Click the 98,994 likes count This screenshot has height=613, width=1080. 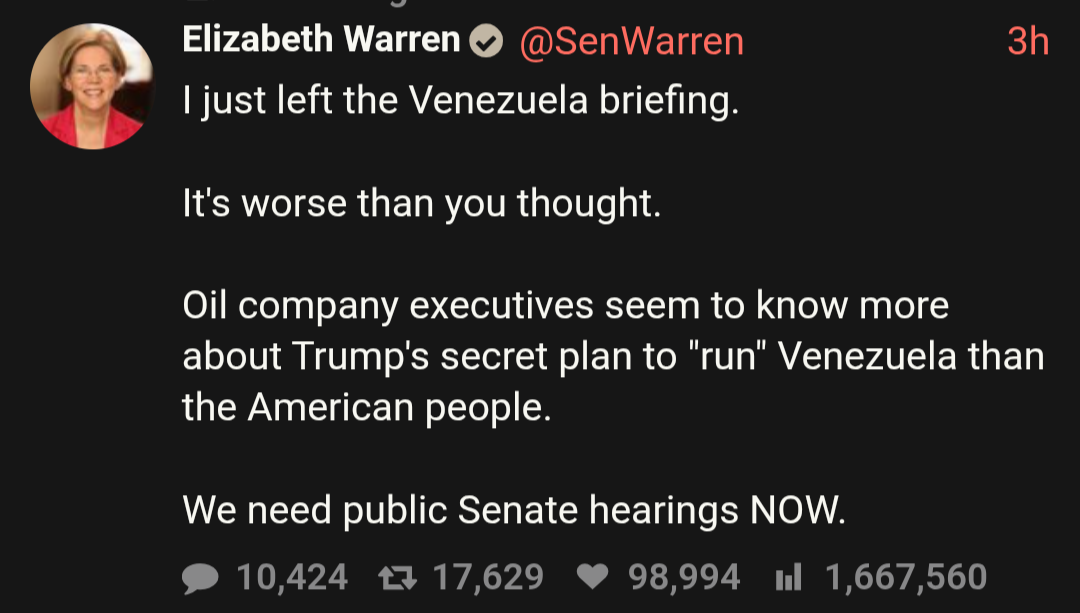click(684, 577)
